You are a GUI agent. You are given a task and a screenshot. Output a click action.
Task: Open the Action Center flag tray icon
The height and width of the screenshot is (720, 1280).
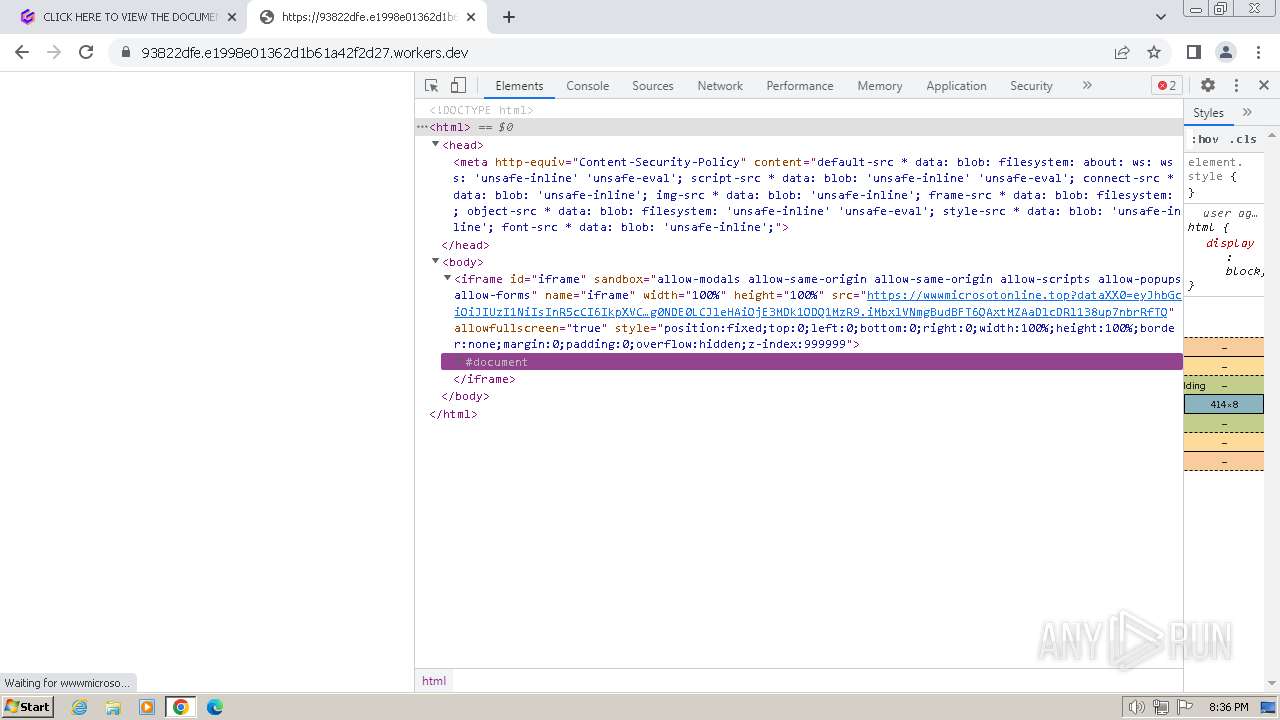pos(1185,707)
